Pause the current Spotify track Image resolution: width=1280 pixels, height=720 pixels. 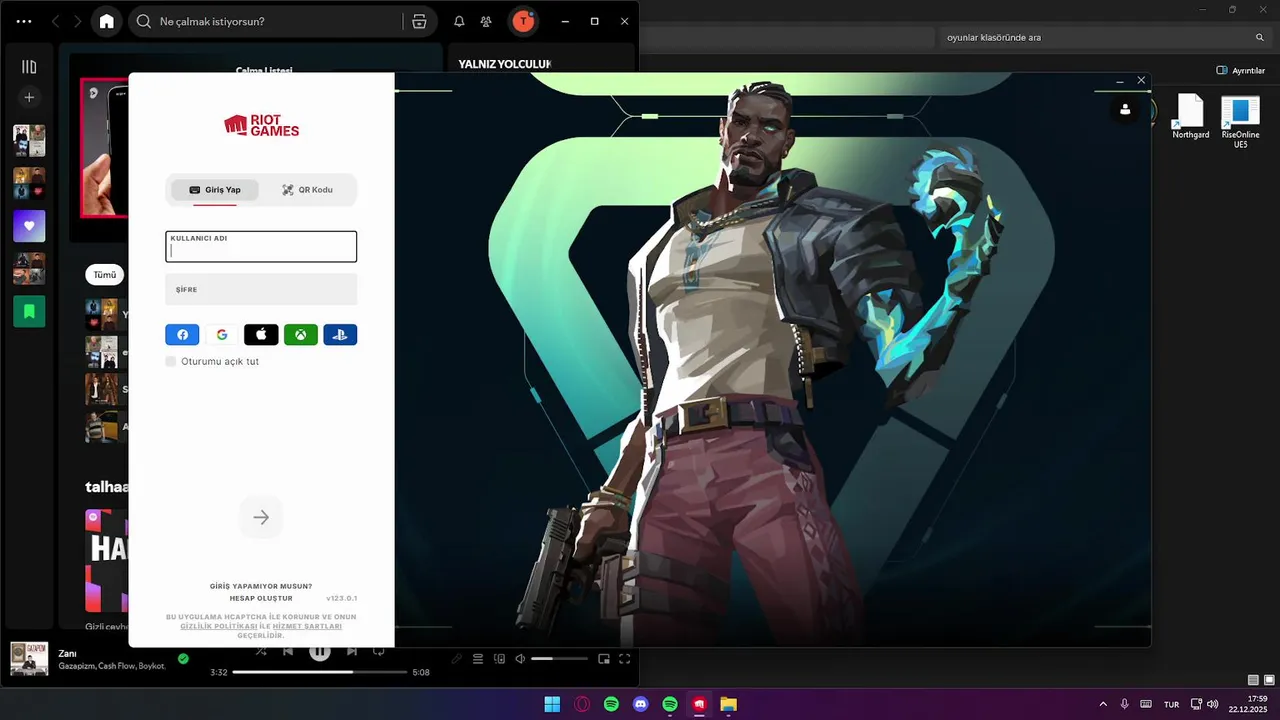click(319, 652)
